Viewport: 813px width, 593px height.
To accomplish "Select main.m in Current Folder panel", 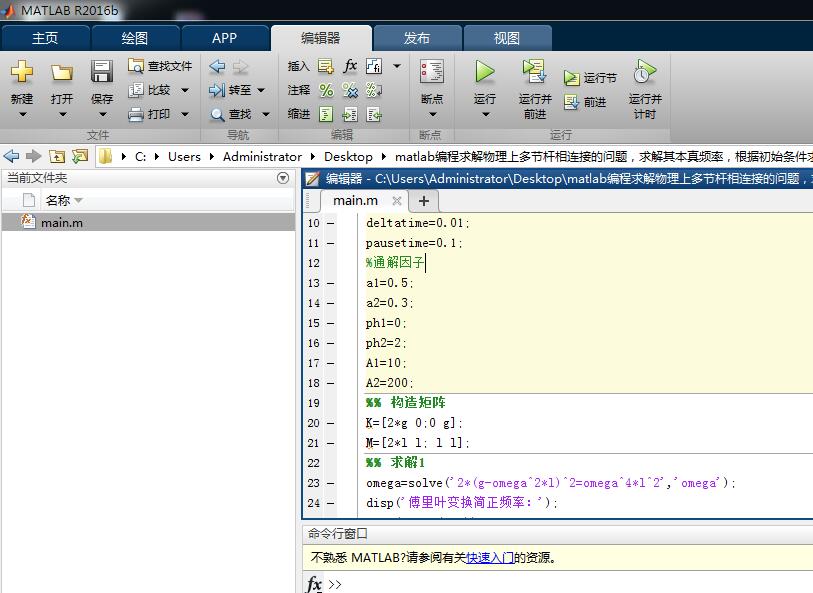I will pyautogui.click(x=149, y=222).
